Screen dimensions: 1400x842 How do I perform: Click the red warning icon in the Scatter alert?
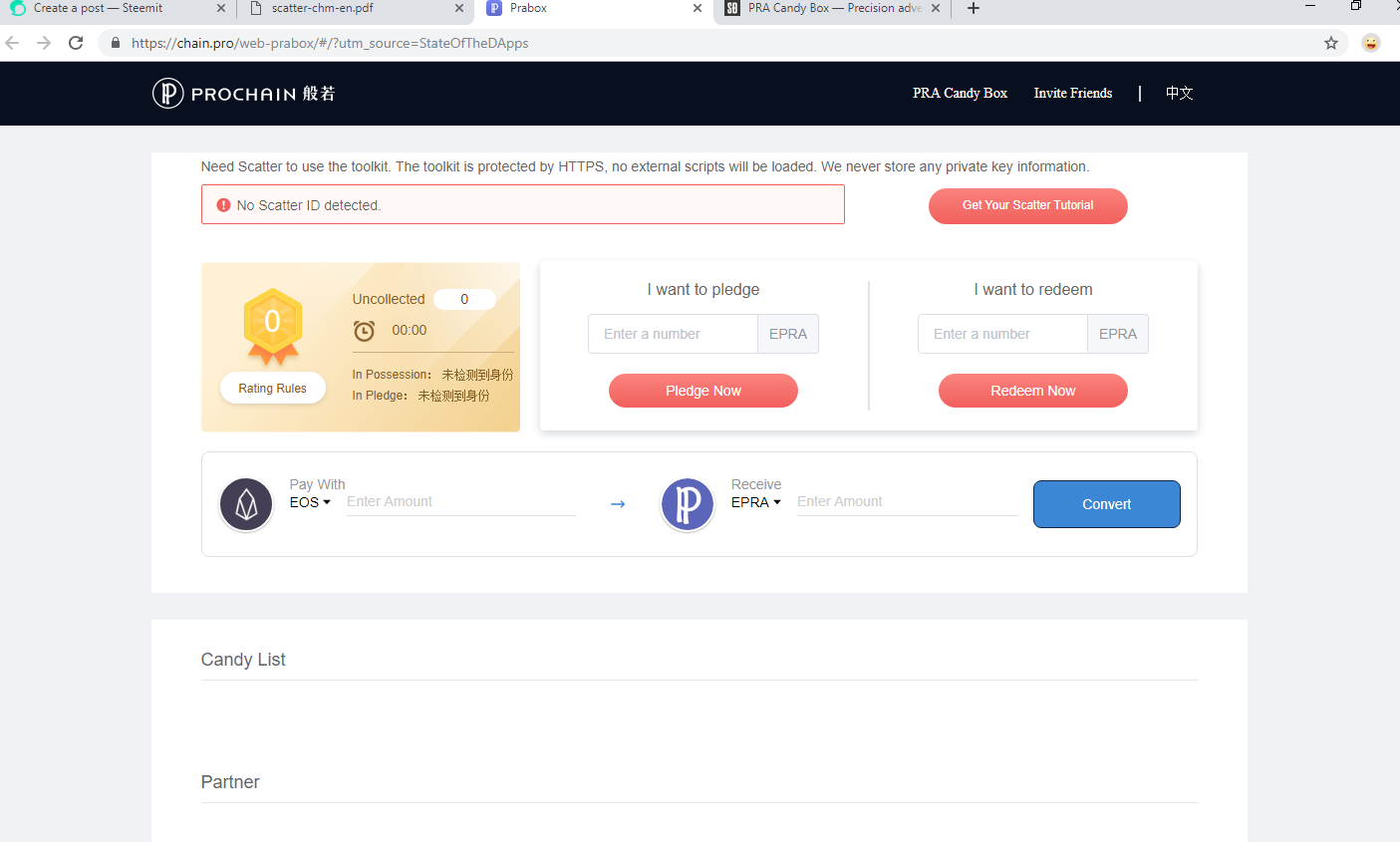coord(223,205)
